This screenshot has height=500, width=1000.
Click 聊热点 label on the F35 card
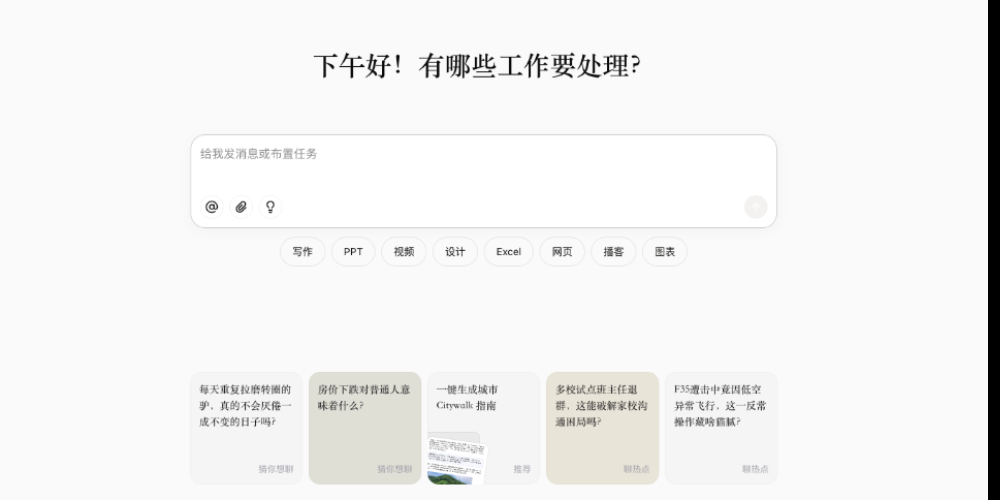pyautogui.click(x=755, y=469)
